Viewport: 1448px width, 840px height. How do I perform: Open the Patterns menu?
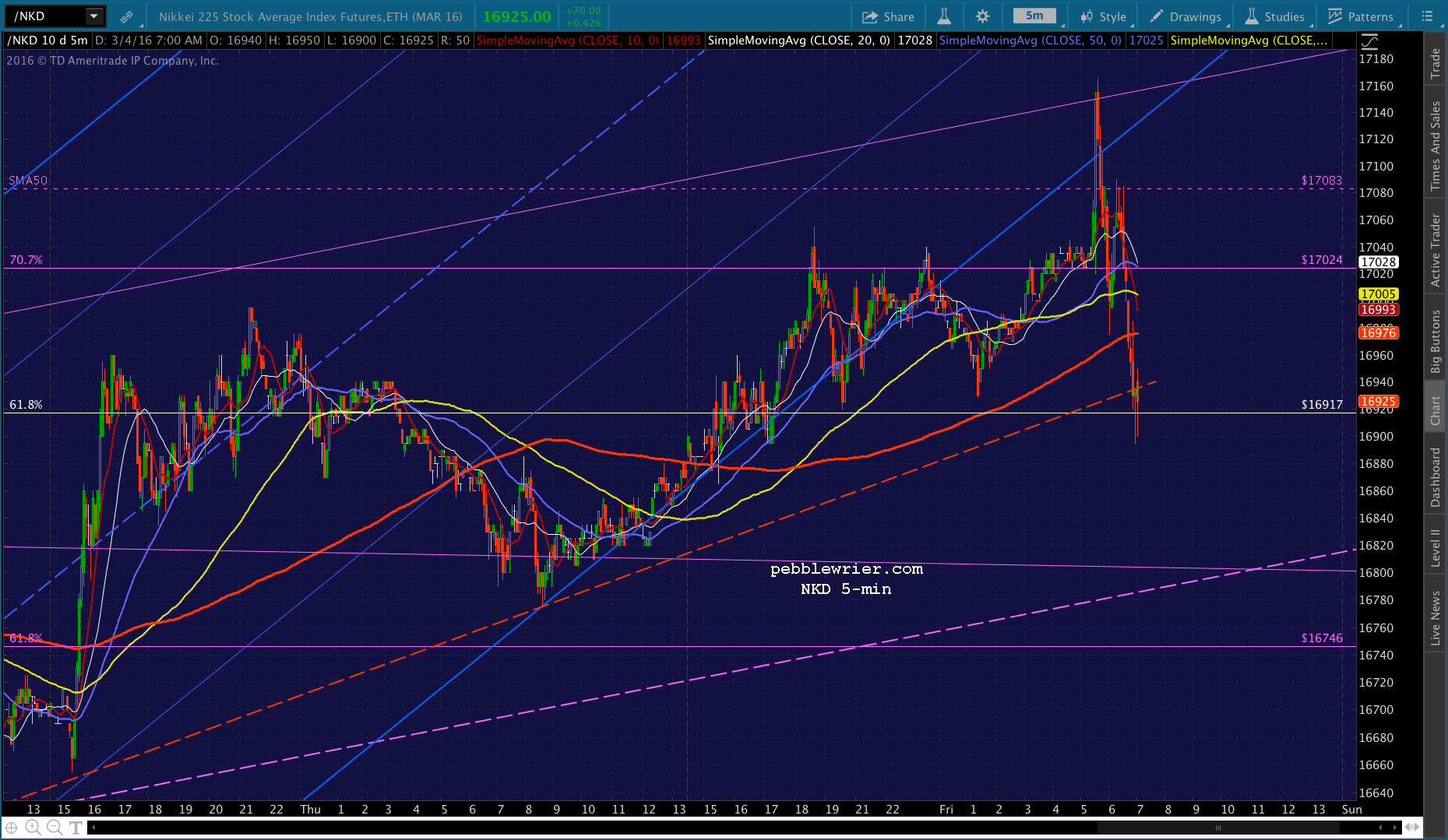(1361, 16)
